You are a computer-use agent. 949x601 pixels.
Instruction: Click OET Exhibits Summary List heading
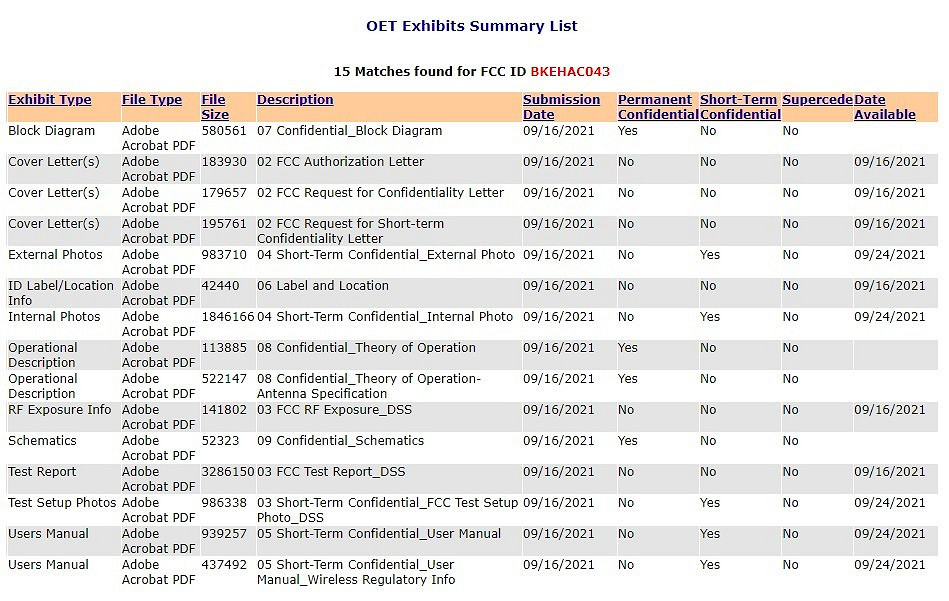coord(472,26)
